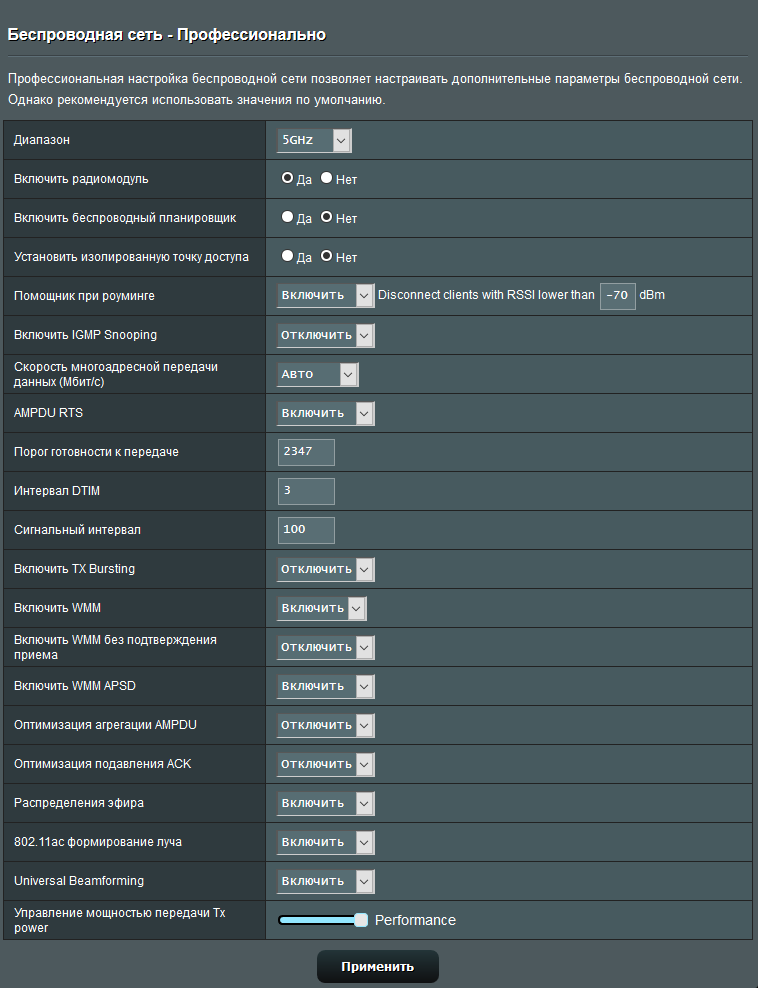Select Нет for Включить радиомодуль
Image resolution: width=758 pixels, height=988 pixels.
pos(326,179)
